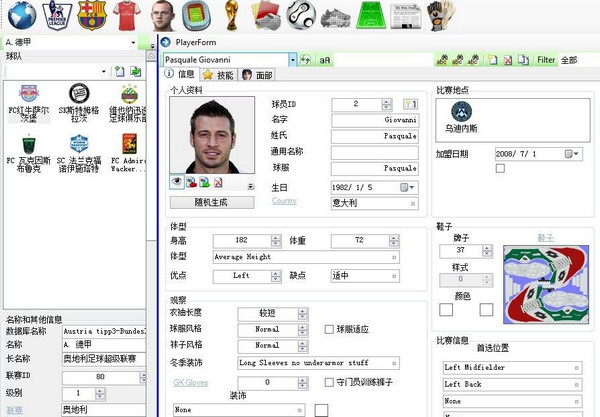Viewport: 600px width, 417px height.
Task: Select the SC 法兰克福诺伊施塔特 team
Action: [79, 153]
